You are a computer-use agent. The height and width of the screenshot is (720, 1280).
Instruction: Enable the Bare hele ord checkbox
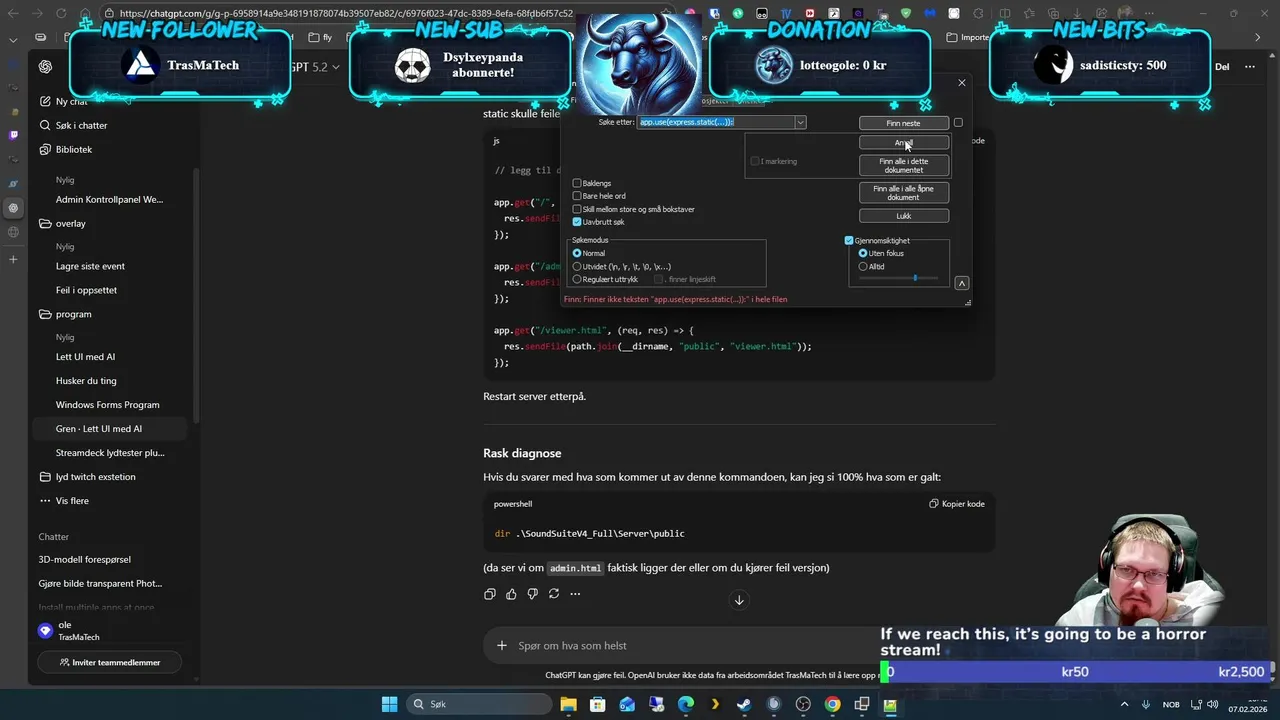[577, 196]
